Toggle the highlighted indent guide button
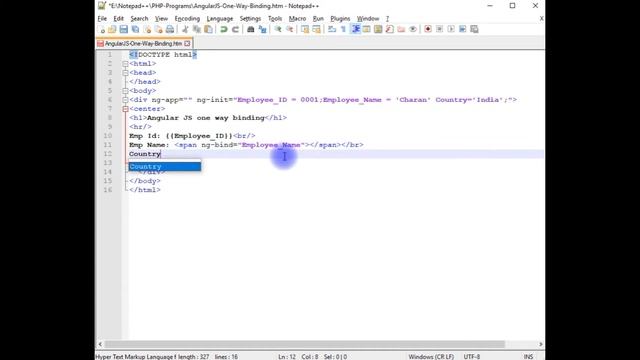The image size is (640, 360). [x=356, y=29]
